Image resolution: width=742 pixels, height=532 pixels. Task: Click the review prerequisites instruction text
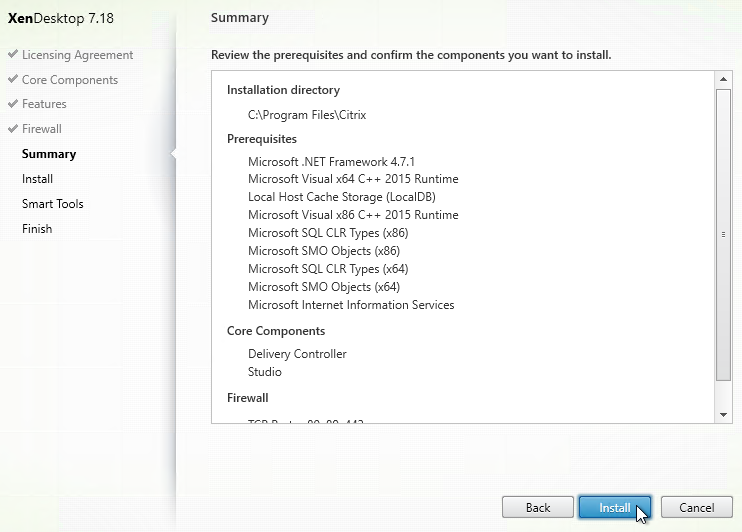click(x=411, y=55)
